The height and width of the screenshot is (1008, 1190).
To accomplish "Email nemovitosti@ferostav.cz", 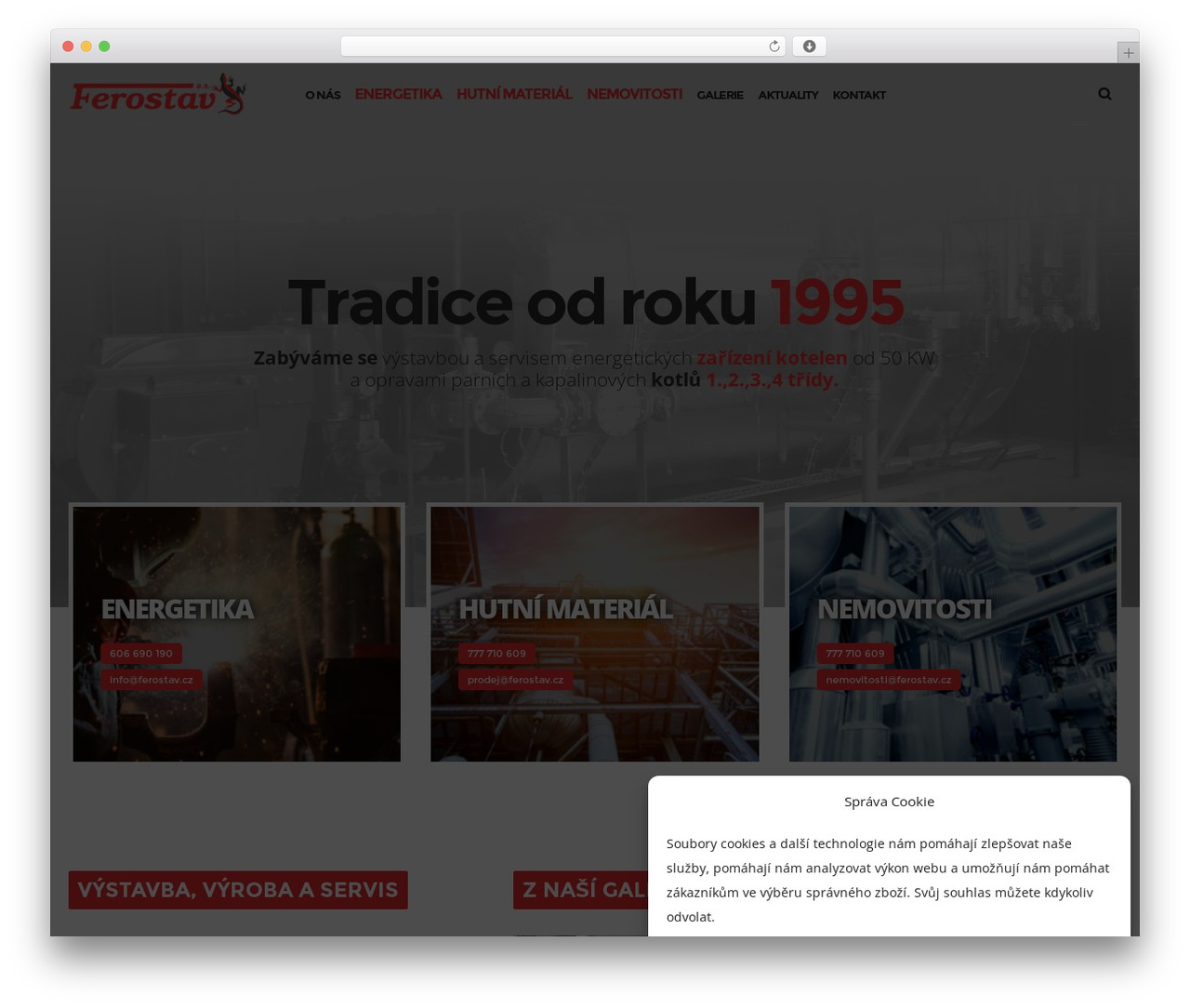I will click(889, 680).
